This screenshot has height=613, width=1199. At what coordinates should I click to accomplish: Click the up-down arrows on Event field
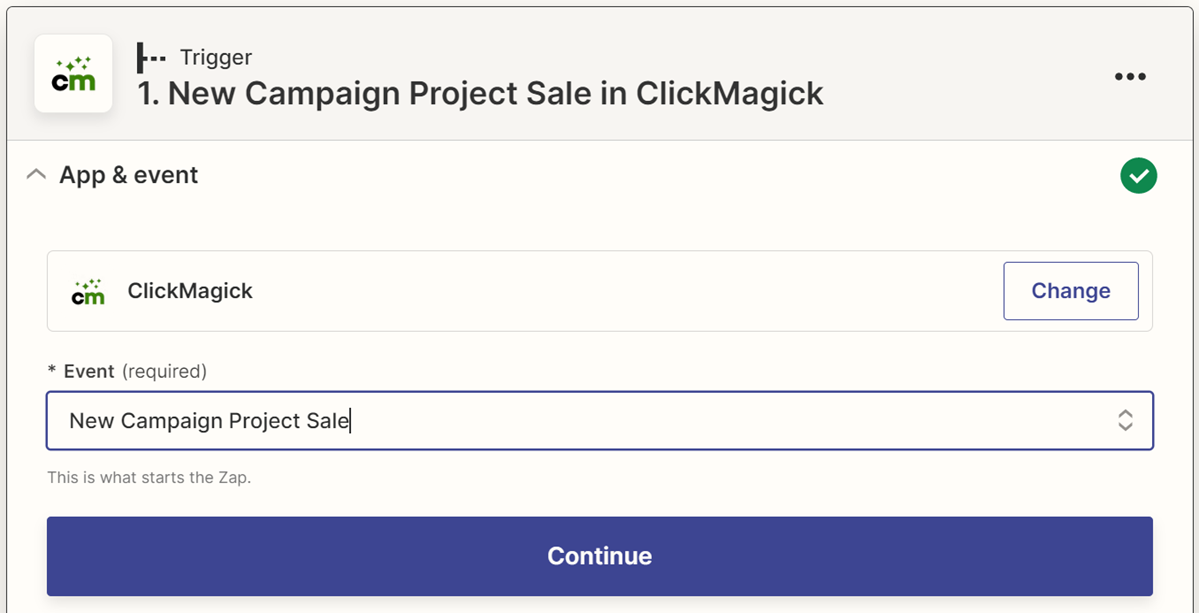pyautogui.click(x=1125, y=420)
